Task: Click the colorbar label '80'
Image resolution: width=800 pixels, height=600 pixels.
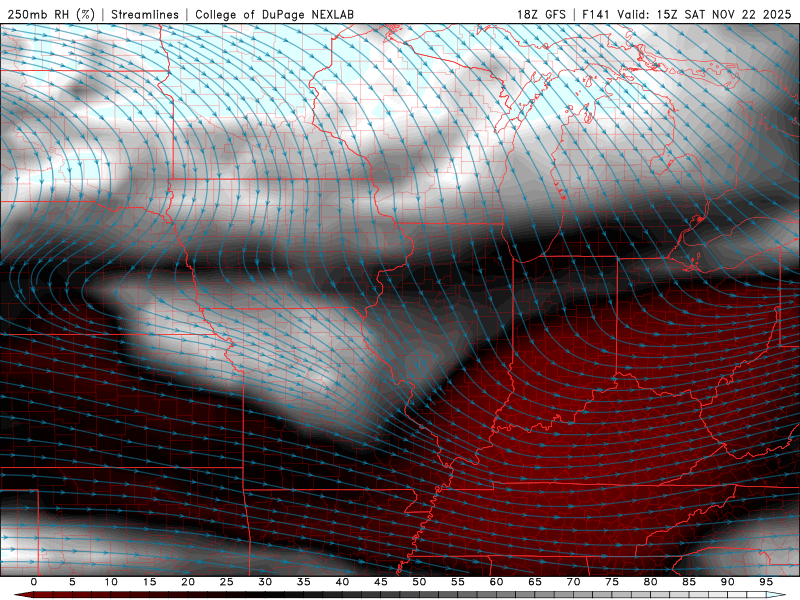Action: pos(650,582)
